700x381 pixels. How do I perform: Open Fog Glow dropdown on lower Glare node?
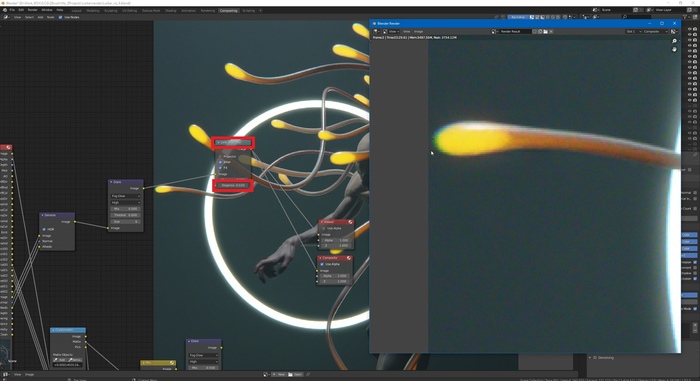point(203,356)
